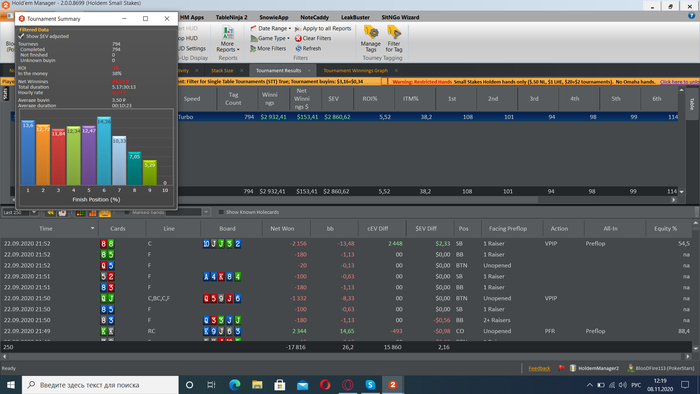This screenshot has width=700, height=394.
Task: Sort by the ITM% column header
Action: (411, 99)
